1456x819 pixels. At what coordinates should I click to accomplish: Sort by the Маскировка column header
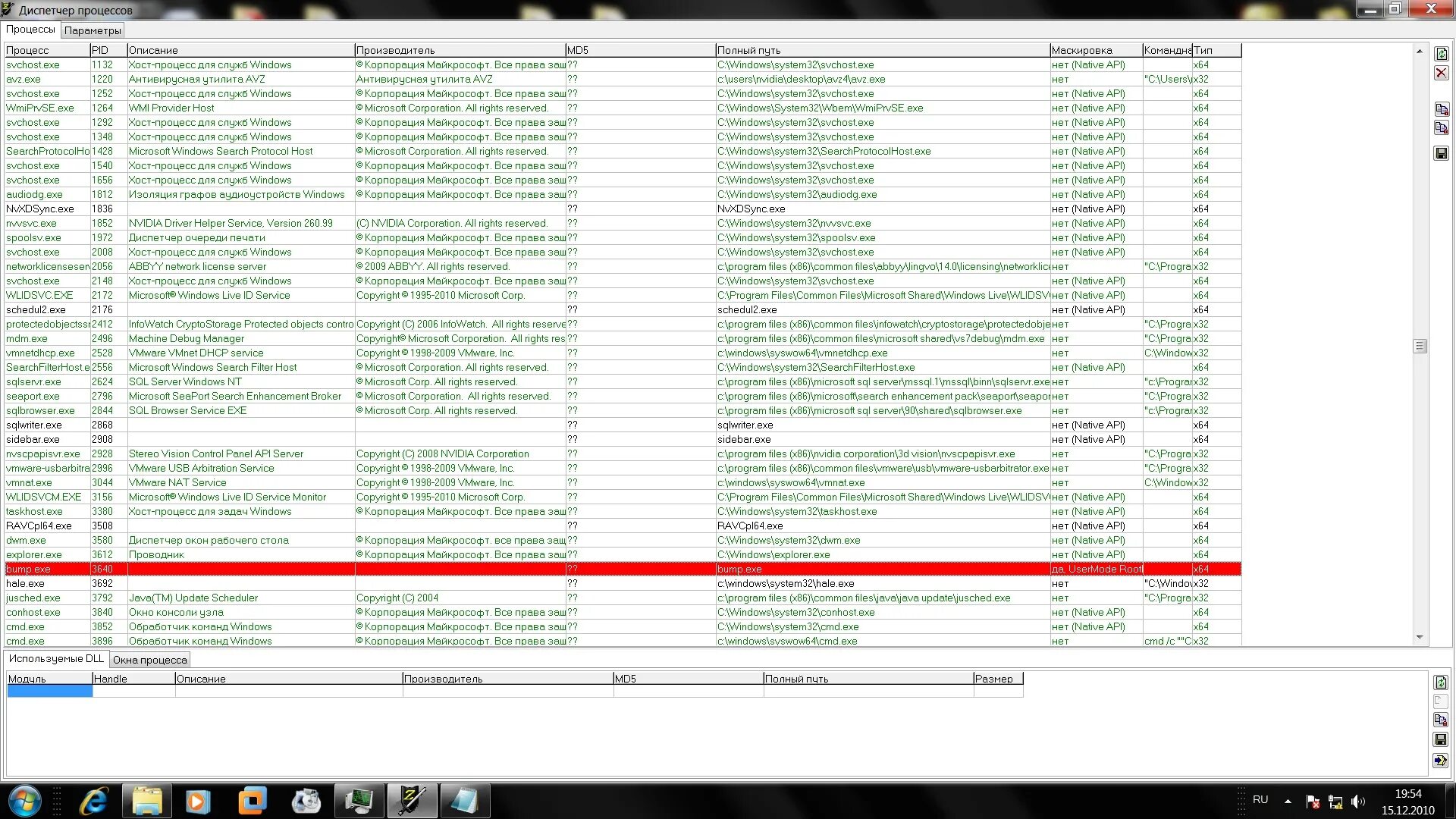coord(1096,50)
